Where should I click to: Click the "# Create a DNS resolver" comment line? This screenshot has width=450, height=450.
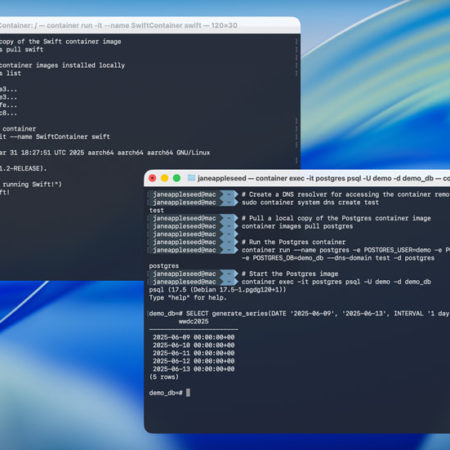[346, 194]
